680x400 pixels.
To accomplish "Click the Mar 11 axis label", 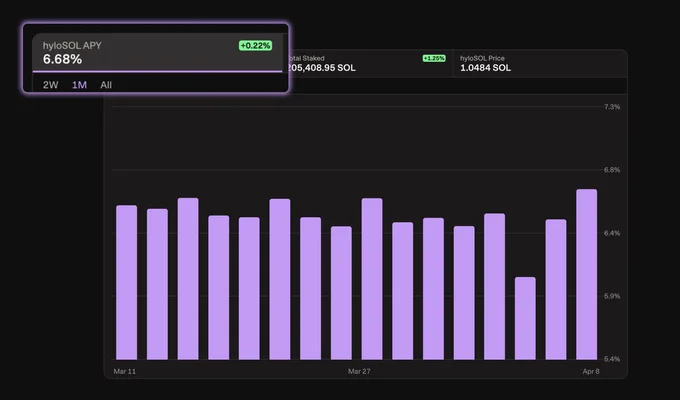I will [124, 371].
